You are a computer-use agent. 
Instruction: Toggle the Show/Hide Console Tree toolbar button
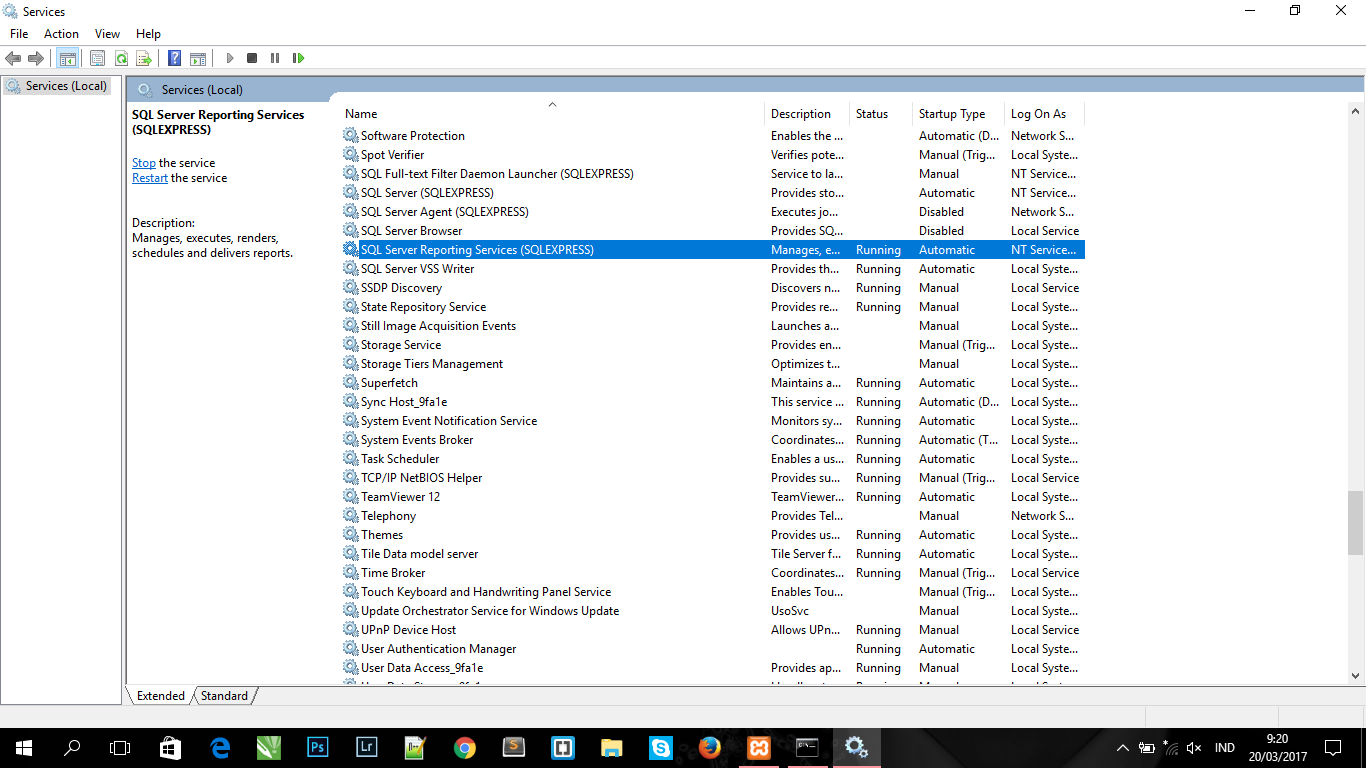coord(67,58)
